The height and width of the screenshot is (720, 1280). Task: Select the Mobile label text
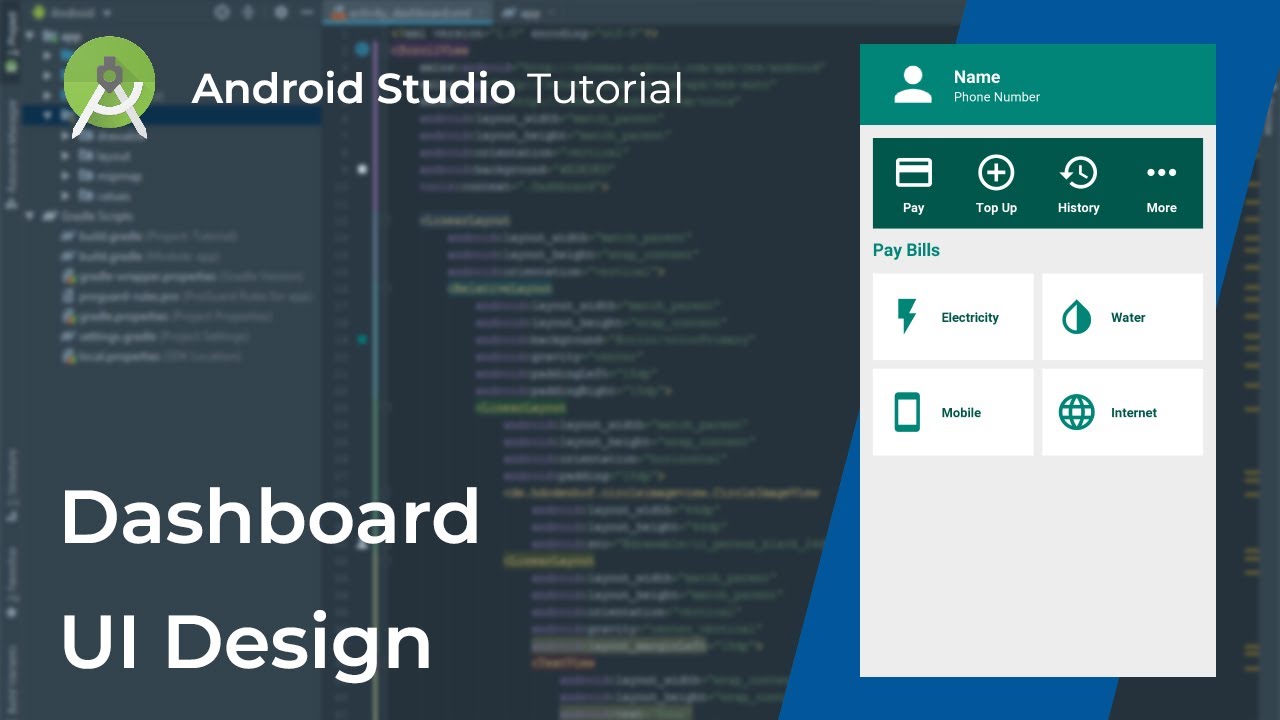961,412
